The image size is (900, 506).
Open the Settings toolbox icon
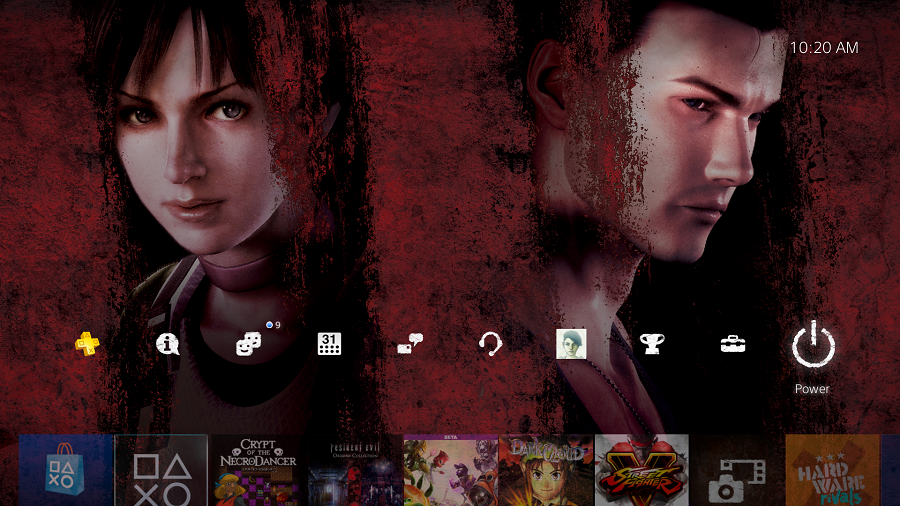733,344
